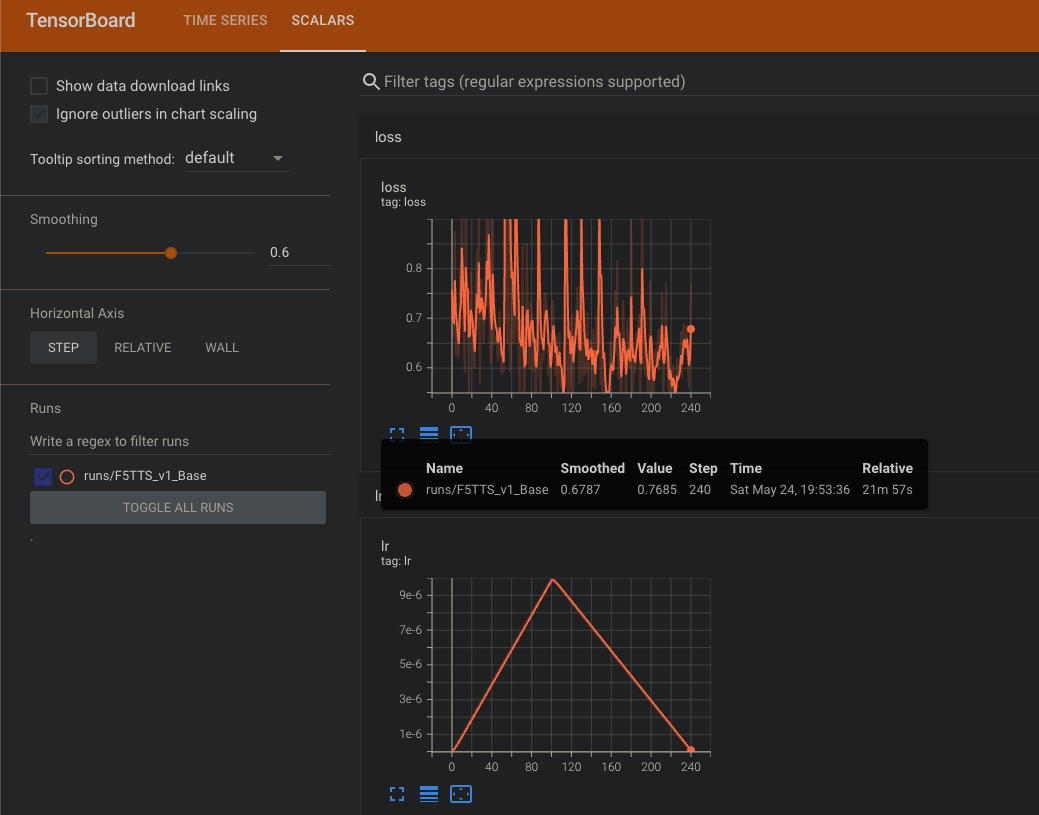Click Value 0.7685 in tooltip
Screen dimensions: 1039x815
(657, 490)
